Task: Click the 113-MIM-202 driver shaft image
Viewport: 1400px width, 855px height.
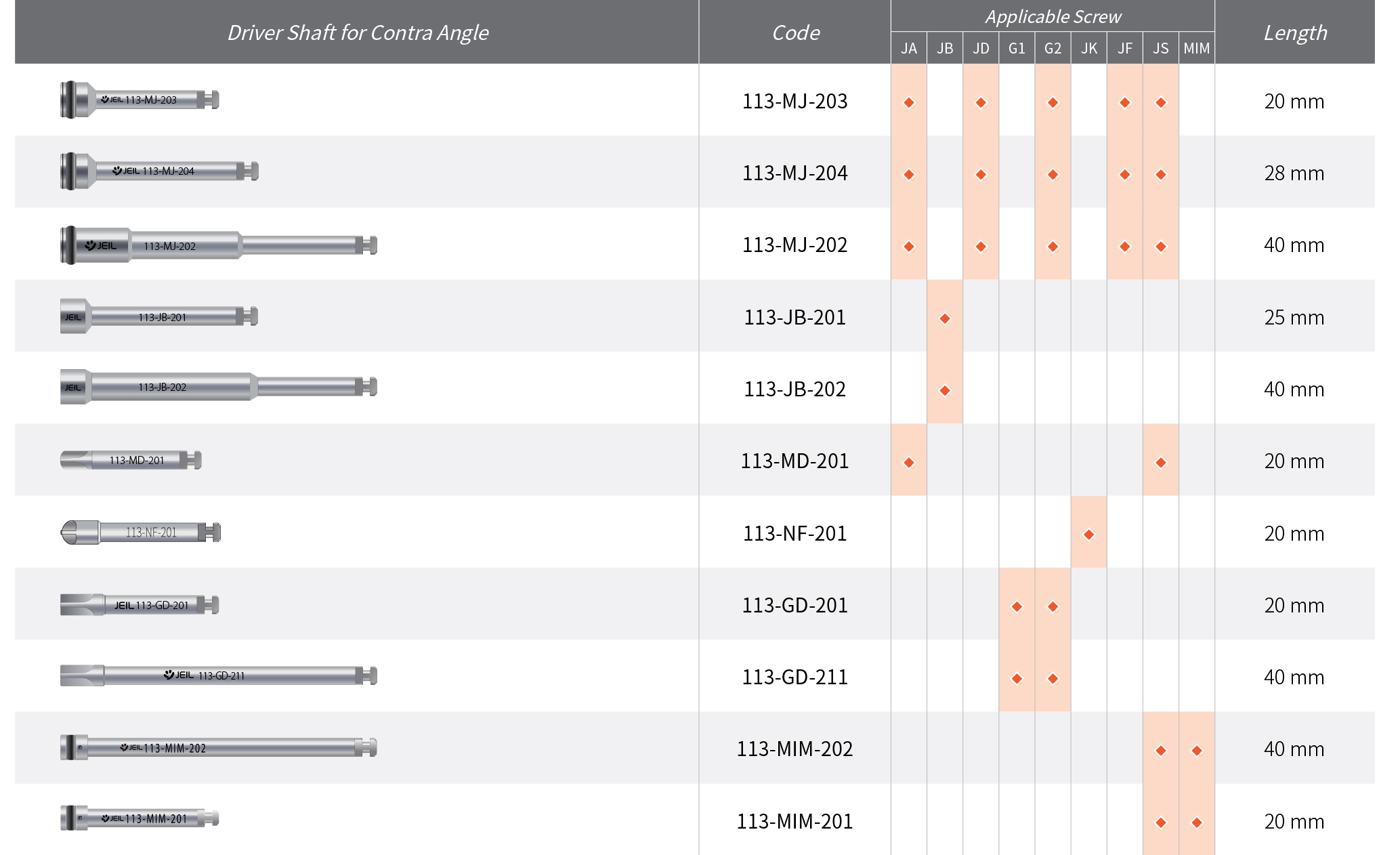Action: click(218, 747)
